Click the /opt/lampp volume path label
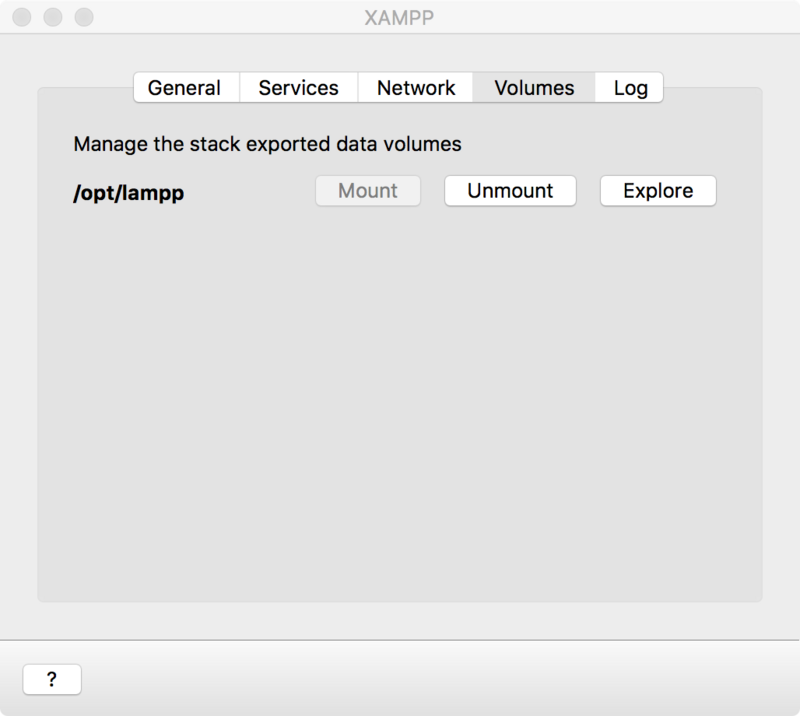 pos(129,192)
